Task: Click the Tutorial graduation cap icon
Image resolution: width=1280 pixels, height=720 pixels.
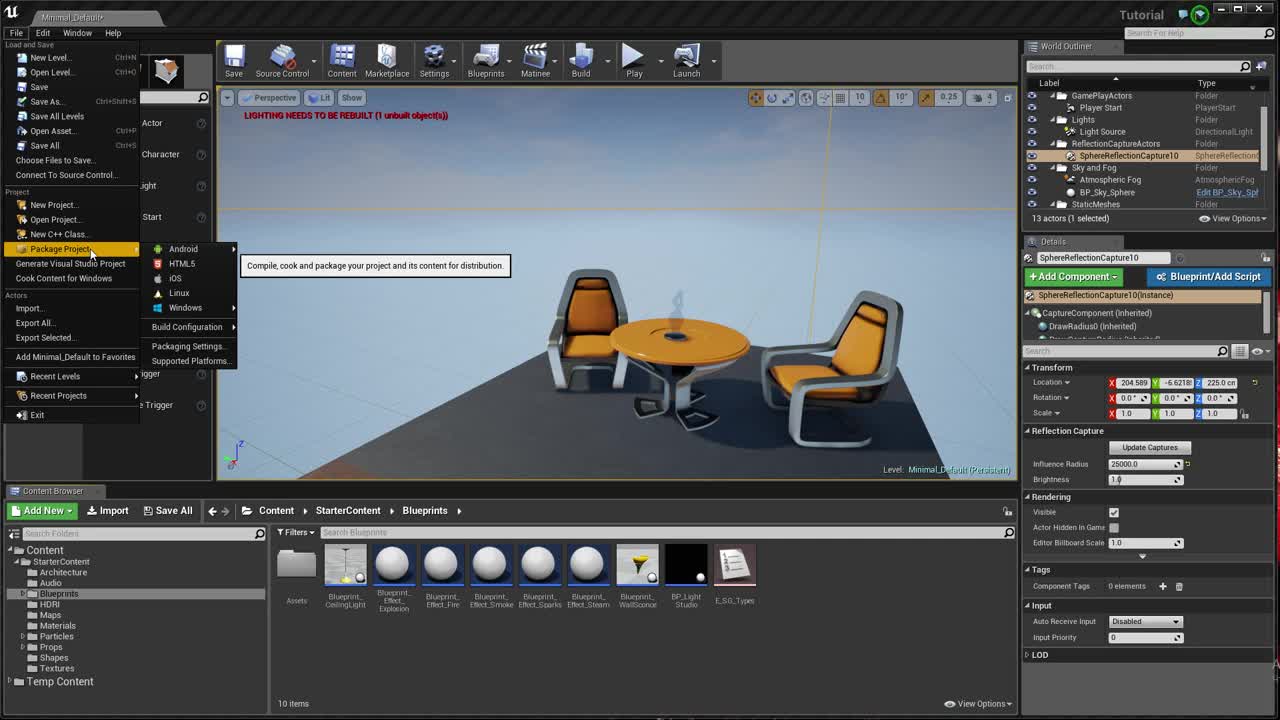Action: pos(1200,14)
